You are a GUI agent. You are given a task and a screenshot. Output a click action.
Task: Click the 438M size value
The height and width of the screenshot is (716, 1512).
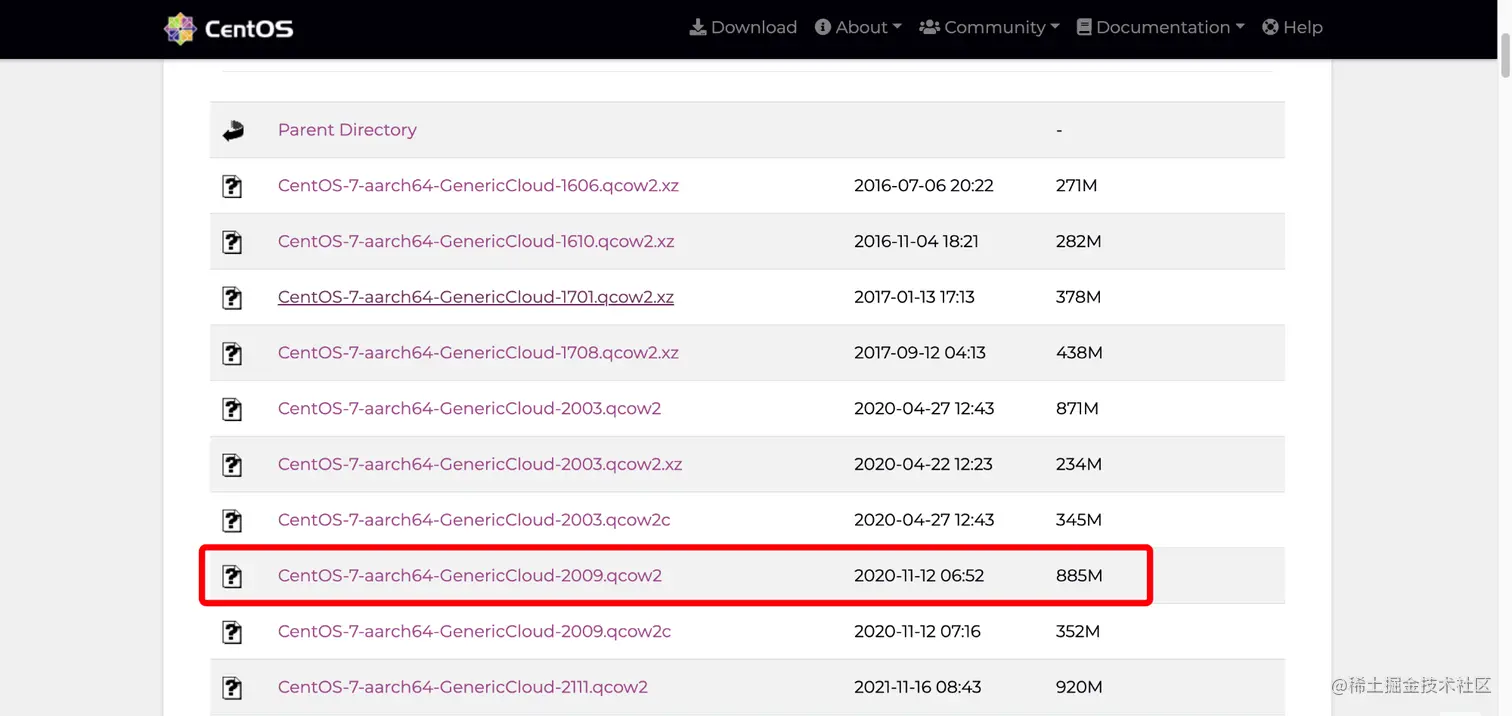pyautogui.click(x=1079, y=353)
